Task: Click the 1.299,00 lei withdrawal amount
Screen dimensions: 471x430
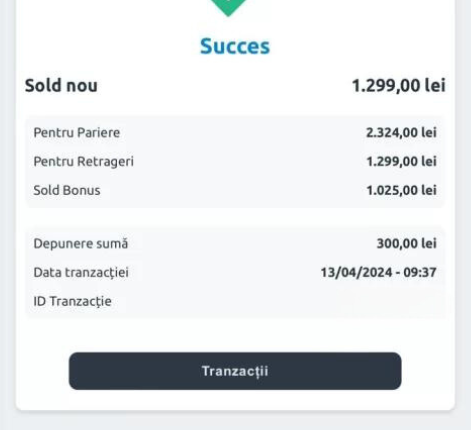Action: 402,162
